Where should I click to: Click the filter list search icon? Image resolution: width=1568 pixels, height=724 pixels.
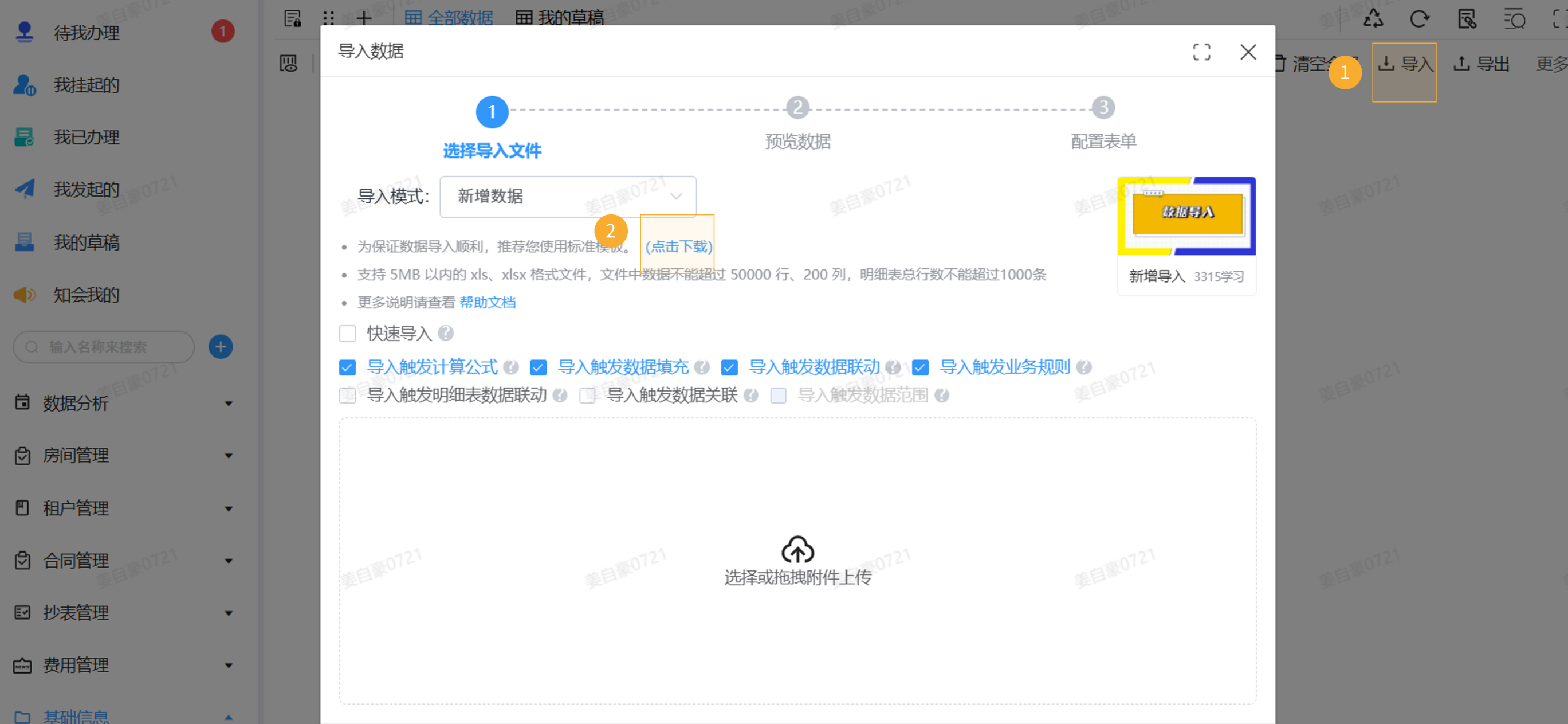[1514, 18]
